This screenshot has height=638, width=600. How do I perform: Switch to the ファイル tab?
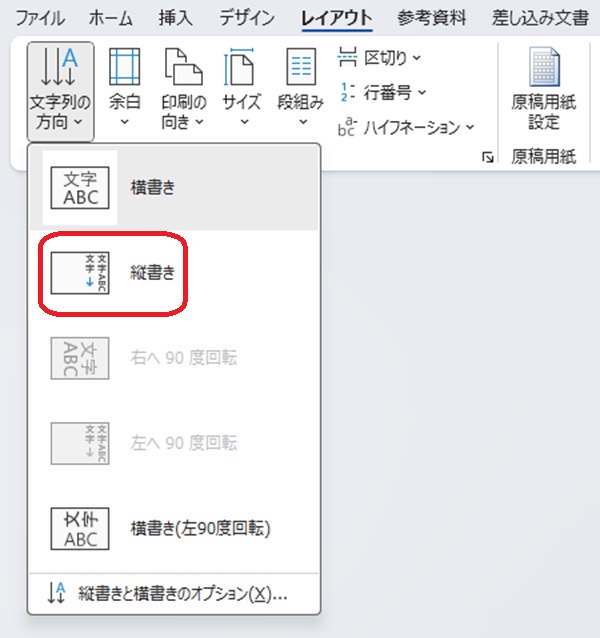click(x=40, y=17)
